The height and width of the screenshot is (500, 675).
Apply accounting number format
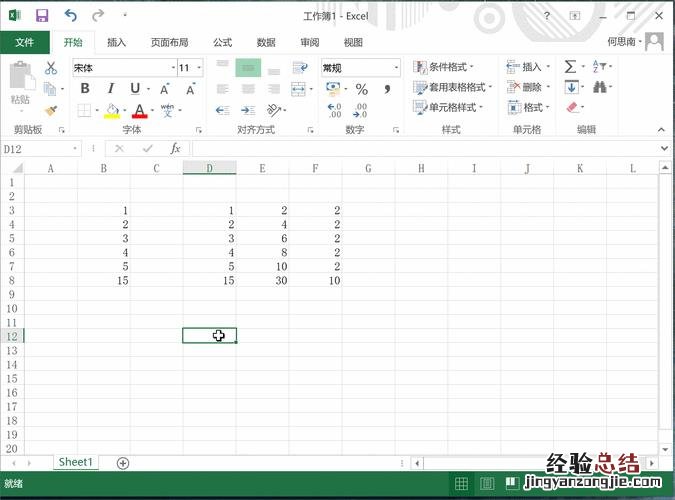[333, 88]
